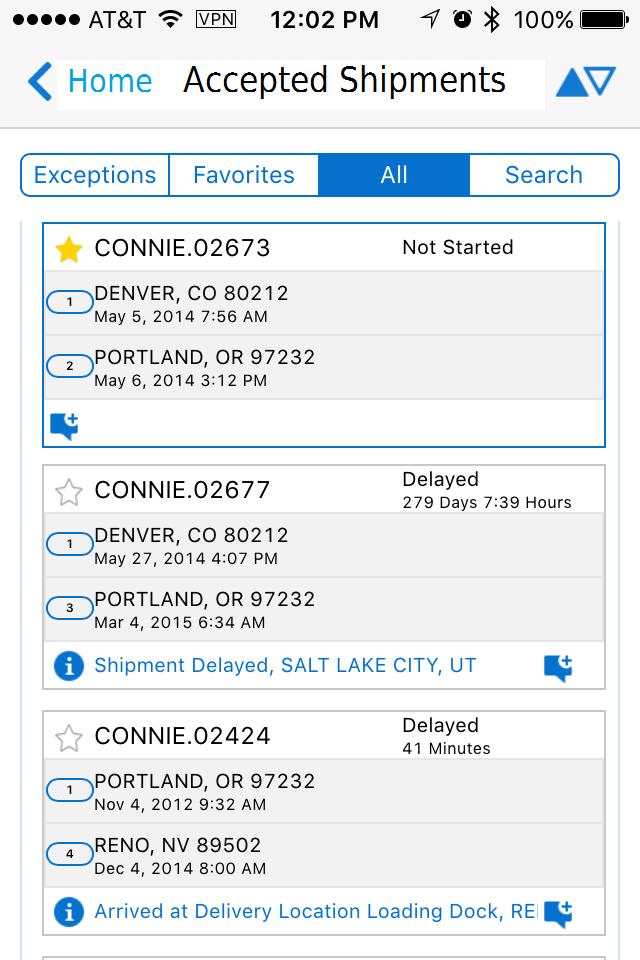Tap stop number 4 badge for RENO, NV 89502
Screen dimensions: 640x960
click(x=69, y=854)
